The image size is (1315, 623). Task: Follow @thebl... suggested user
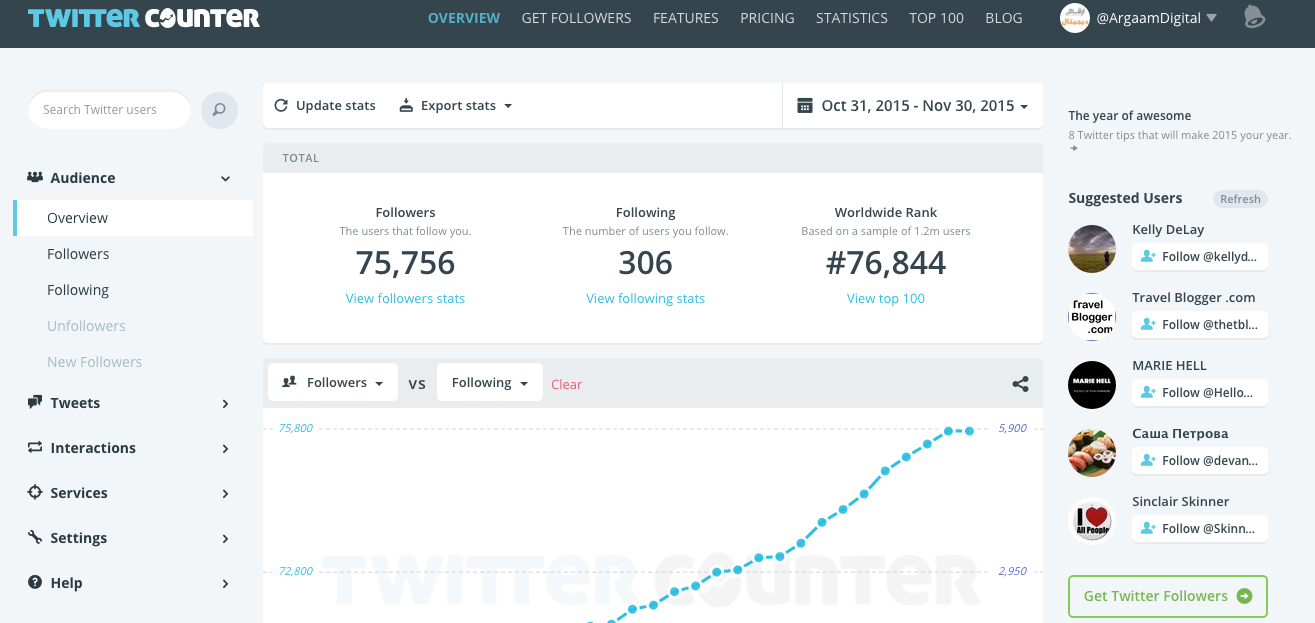click(x=1200, y=325)
